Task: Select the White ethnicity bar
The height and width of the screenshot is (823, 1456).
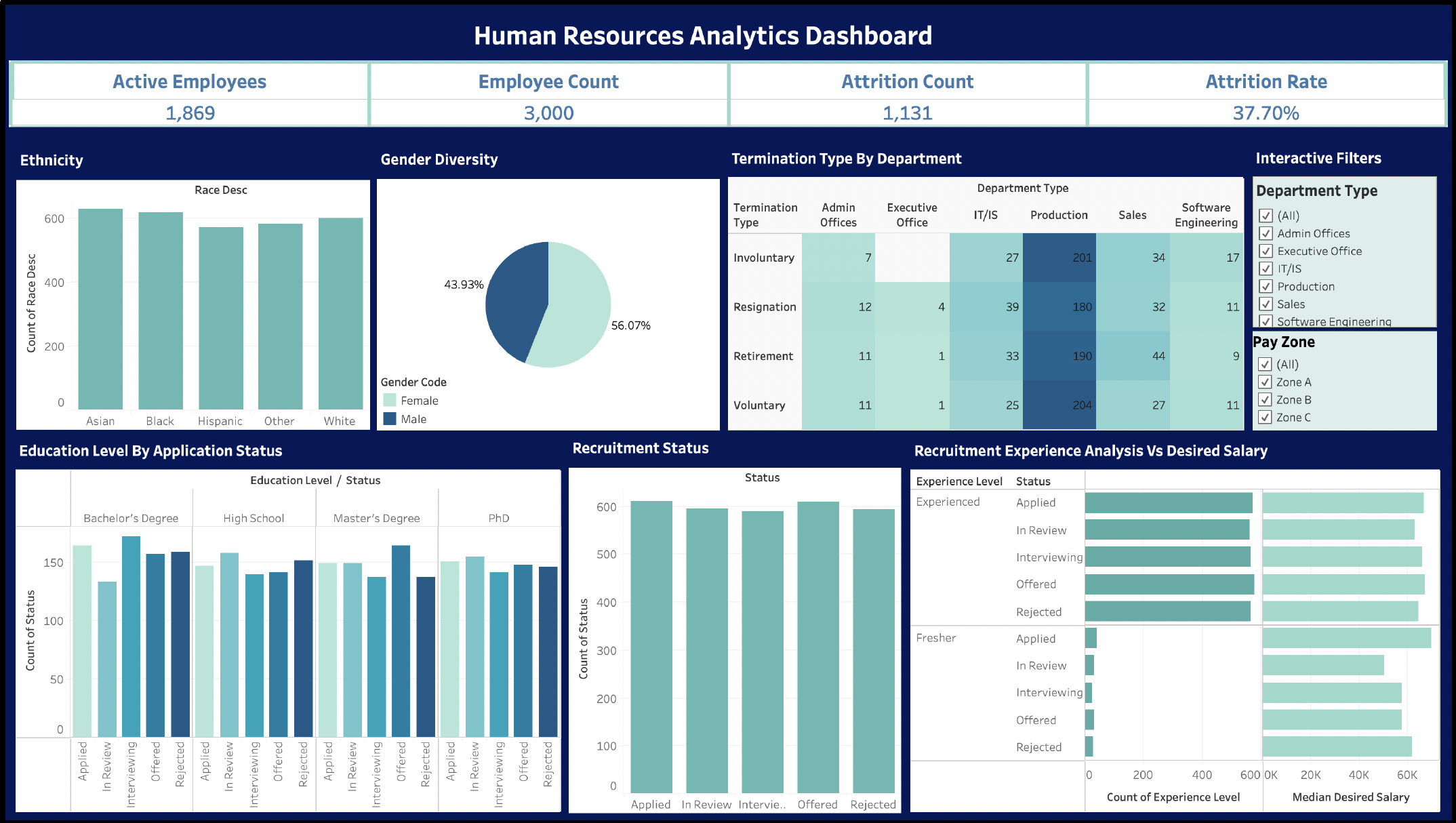Action: point(341,313)
